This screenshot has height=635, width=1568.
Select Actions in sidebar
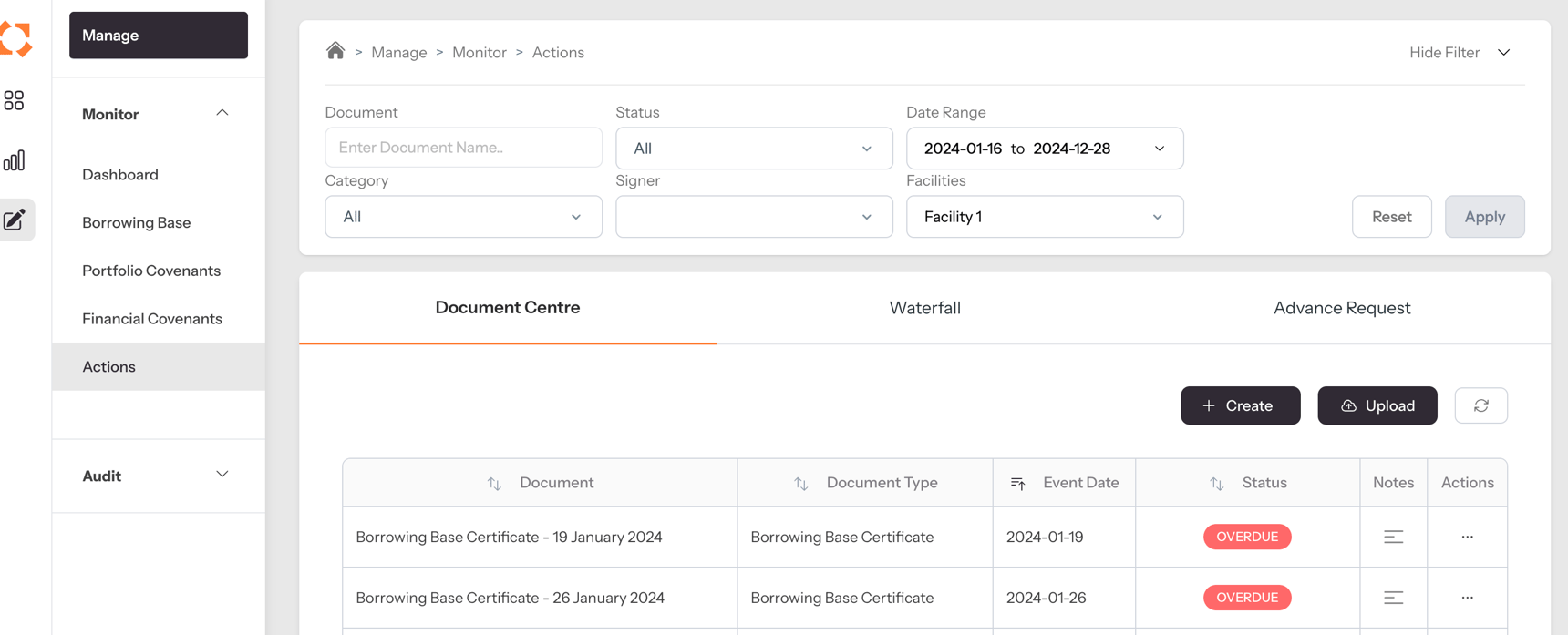click(x=159, y=366)
